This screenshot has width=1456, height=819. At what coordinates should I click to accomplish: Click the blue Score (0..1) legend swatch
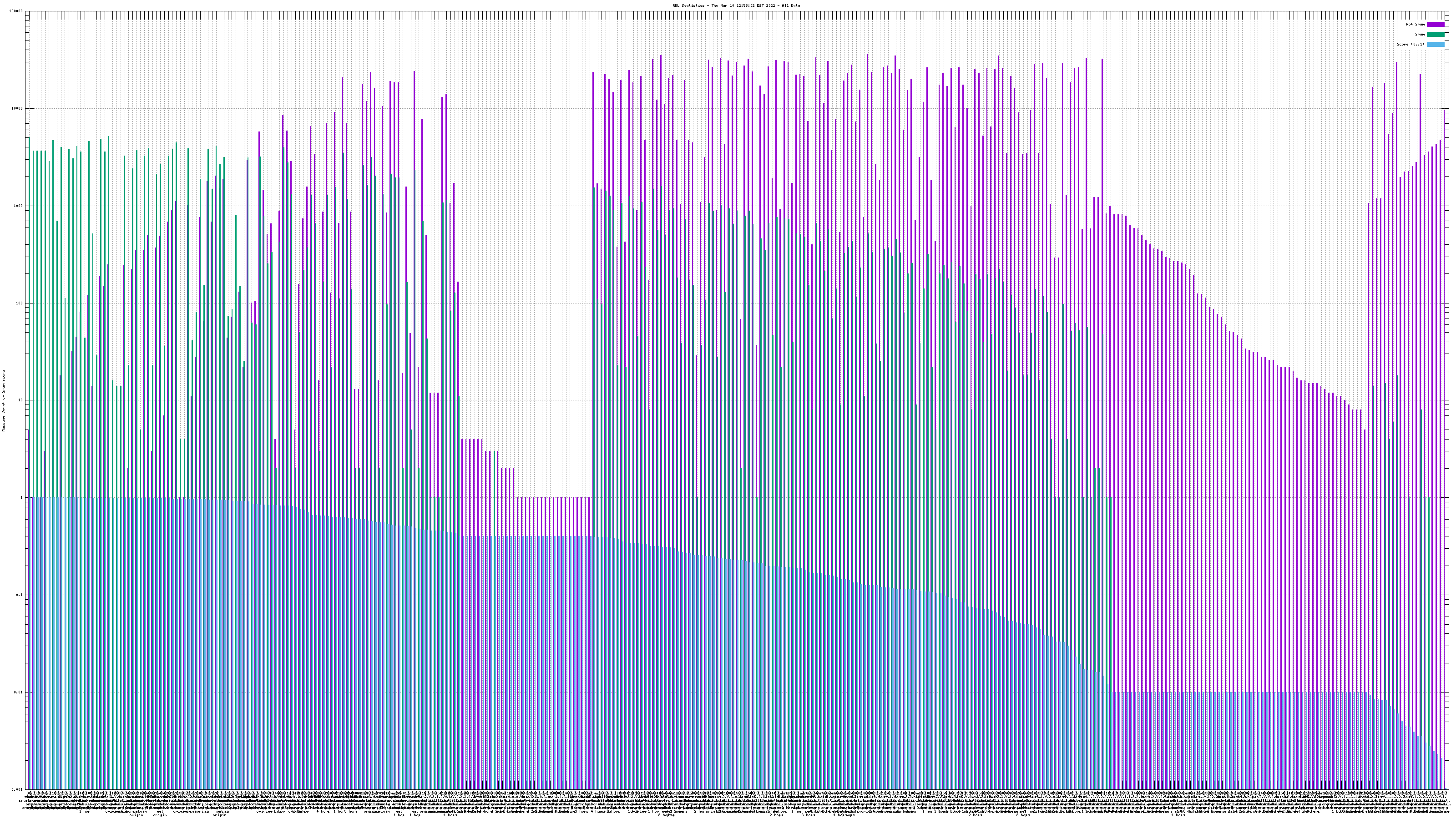(1435, 44)
